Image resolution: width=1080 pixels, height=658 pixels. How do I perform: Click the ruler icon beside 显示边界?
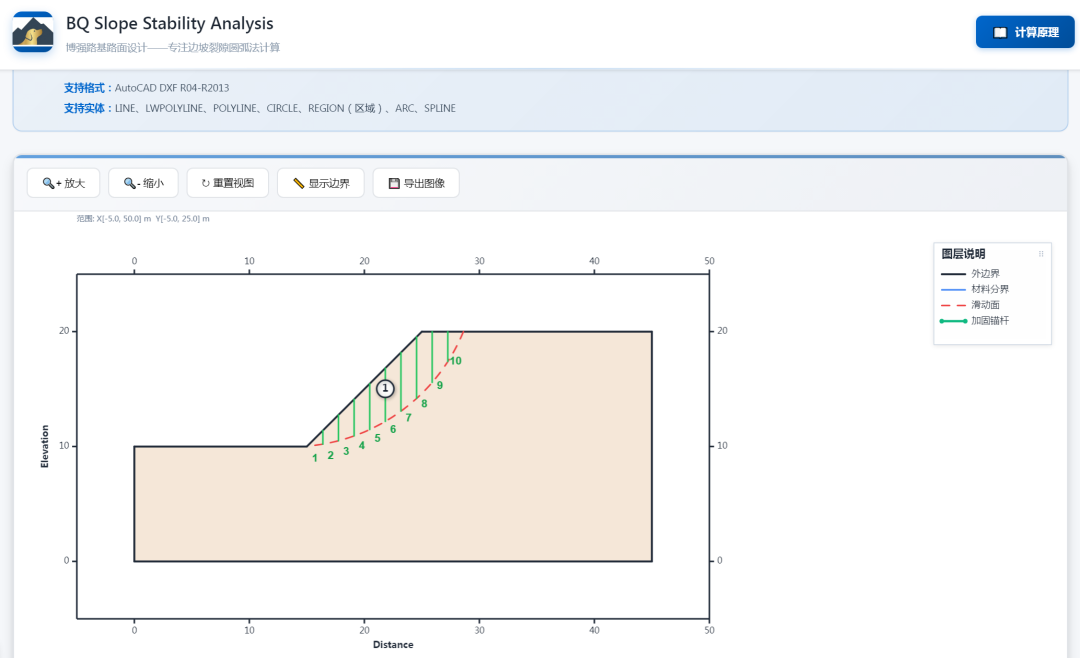298,183
